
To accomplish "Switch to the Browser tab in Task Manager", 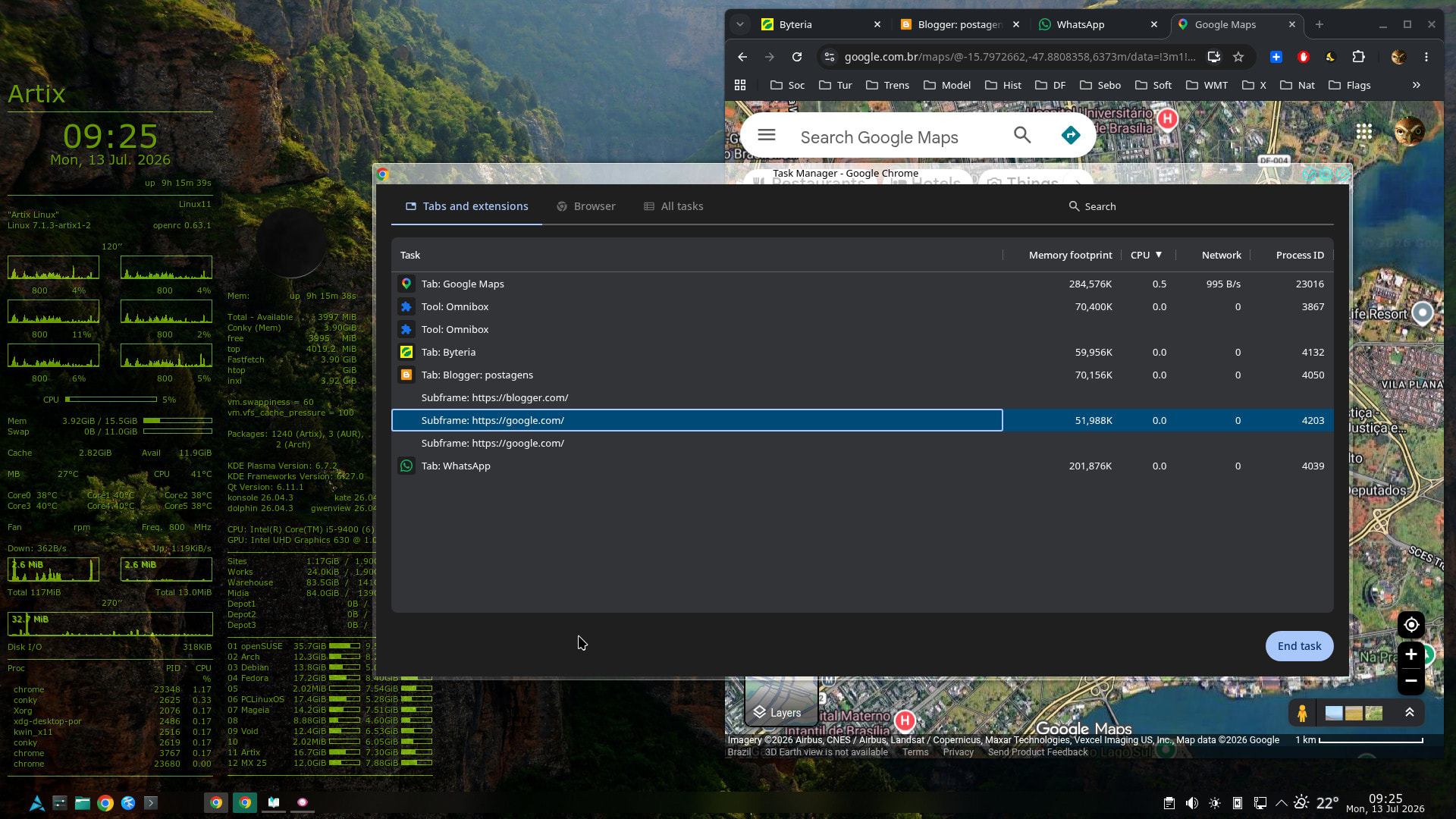I will [585, 206].
